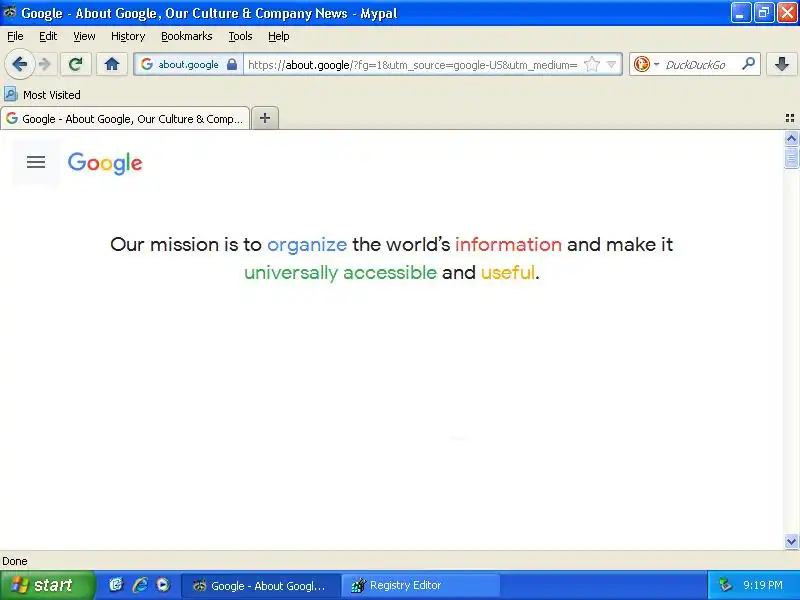800x600 pixels.
Task: Click the "Done" status bar text
Action: (15, 561)
